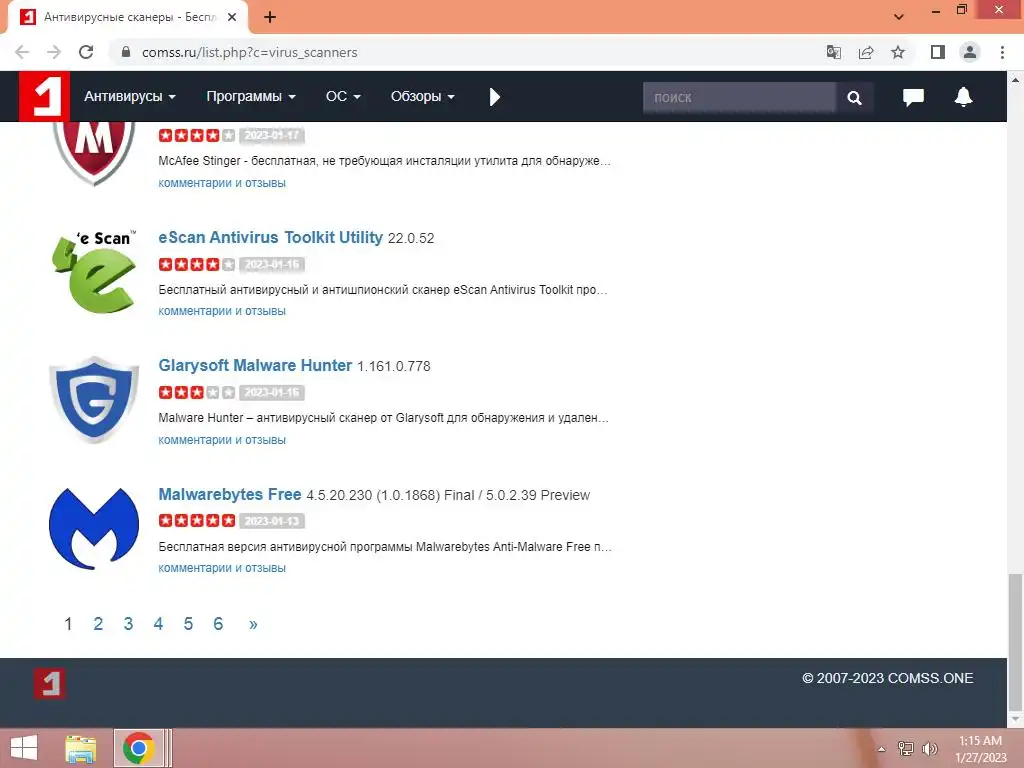Open the tab search chevron
The image size is (1024, 768).
pyautogui.click(x=899, y=17)
